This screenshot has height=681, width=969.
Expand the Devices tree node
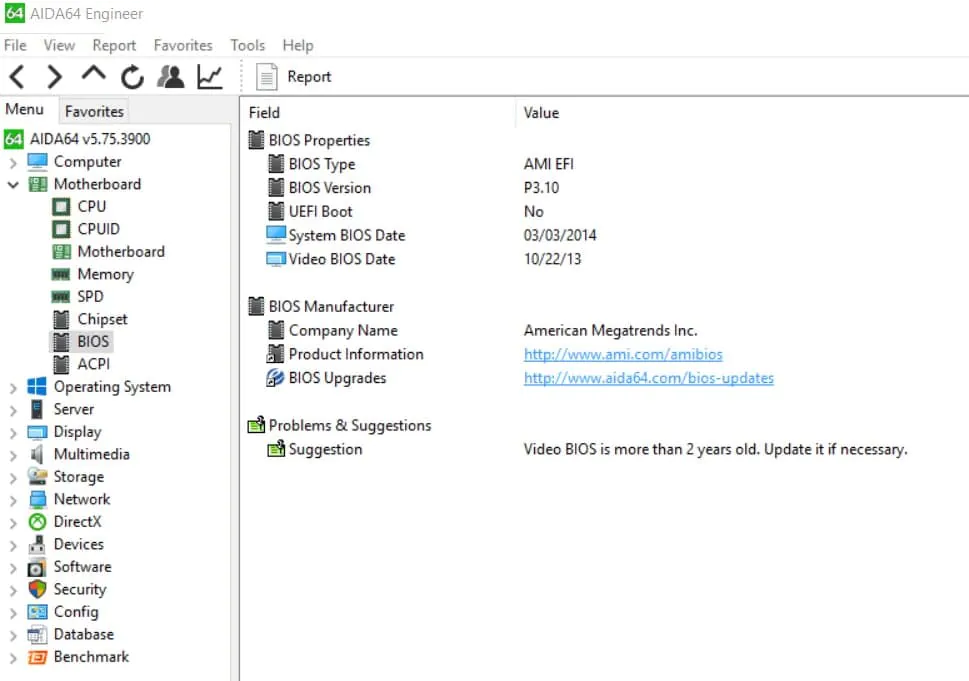(13, 546)
